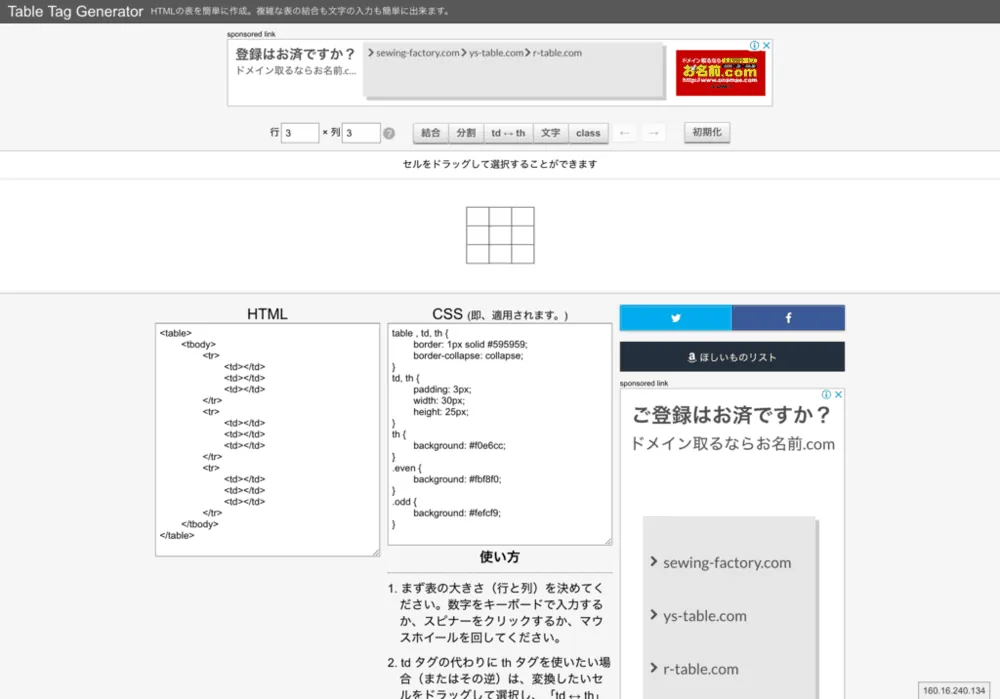
Task: Click the 分割 split cells button
Action: click(x=466, y=133)
